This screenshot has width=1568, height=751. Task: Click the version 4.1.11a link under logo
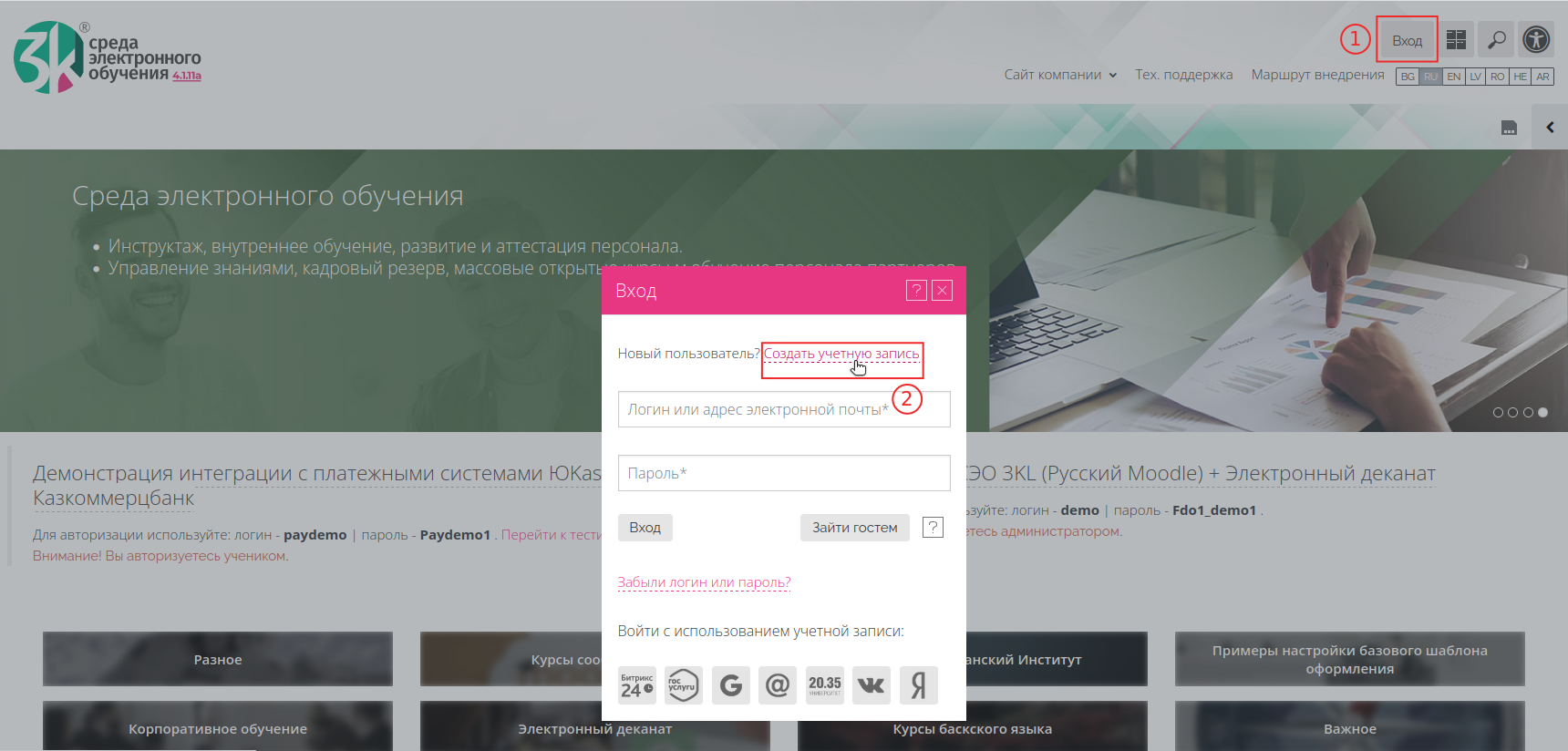point(187,76)
